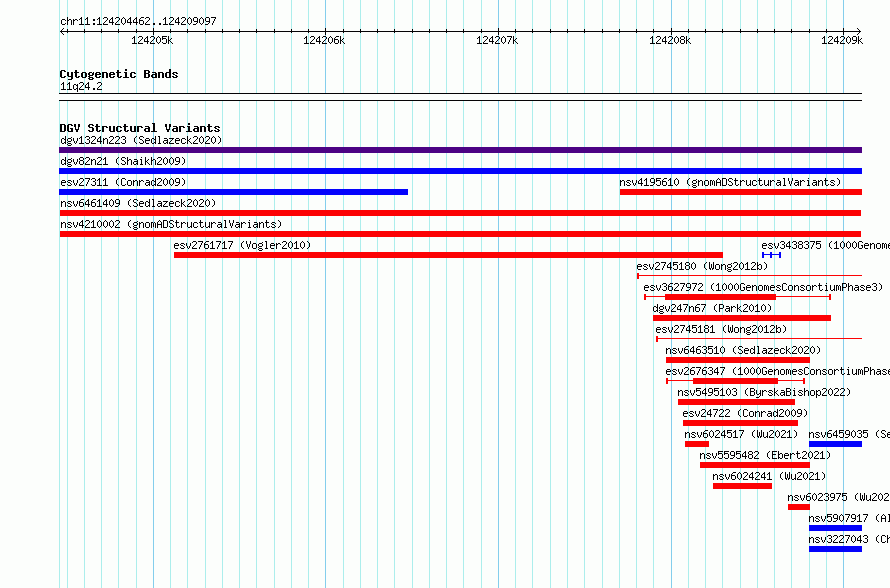This screenshot has height=588, width=890.
Task: Open the esv2676347 label
Action: tap(778, 371)
